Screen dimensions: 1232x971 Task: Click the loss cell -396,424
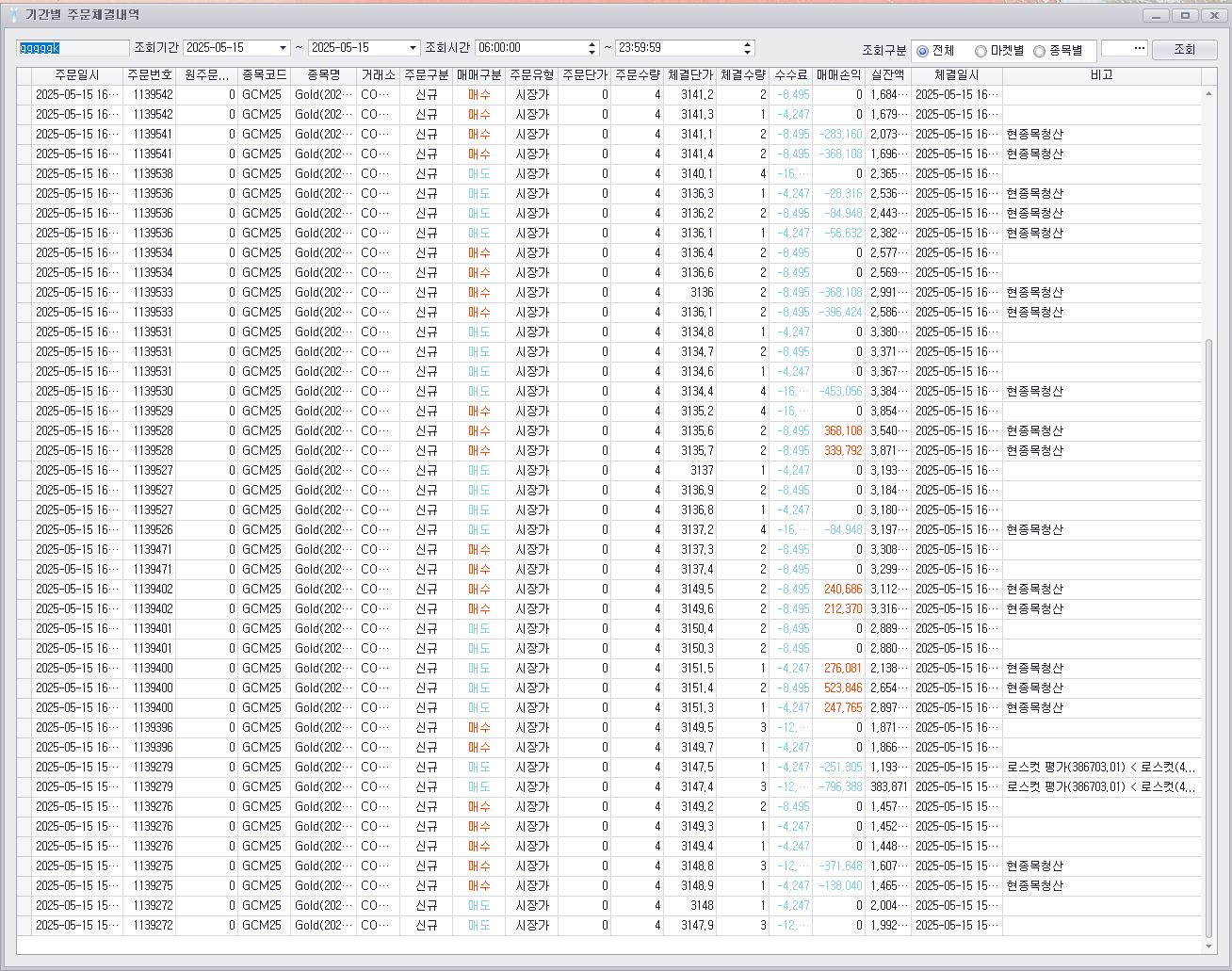click(840, 312)
